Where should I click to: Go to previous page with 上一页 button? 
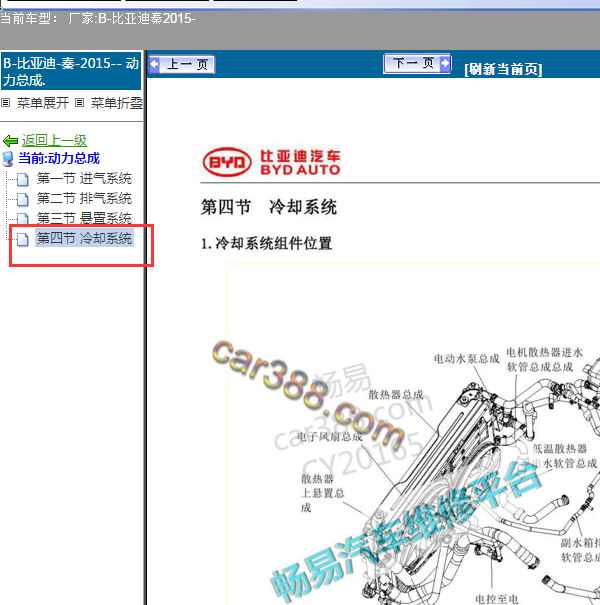[x=182, y=64]
